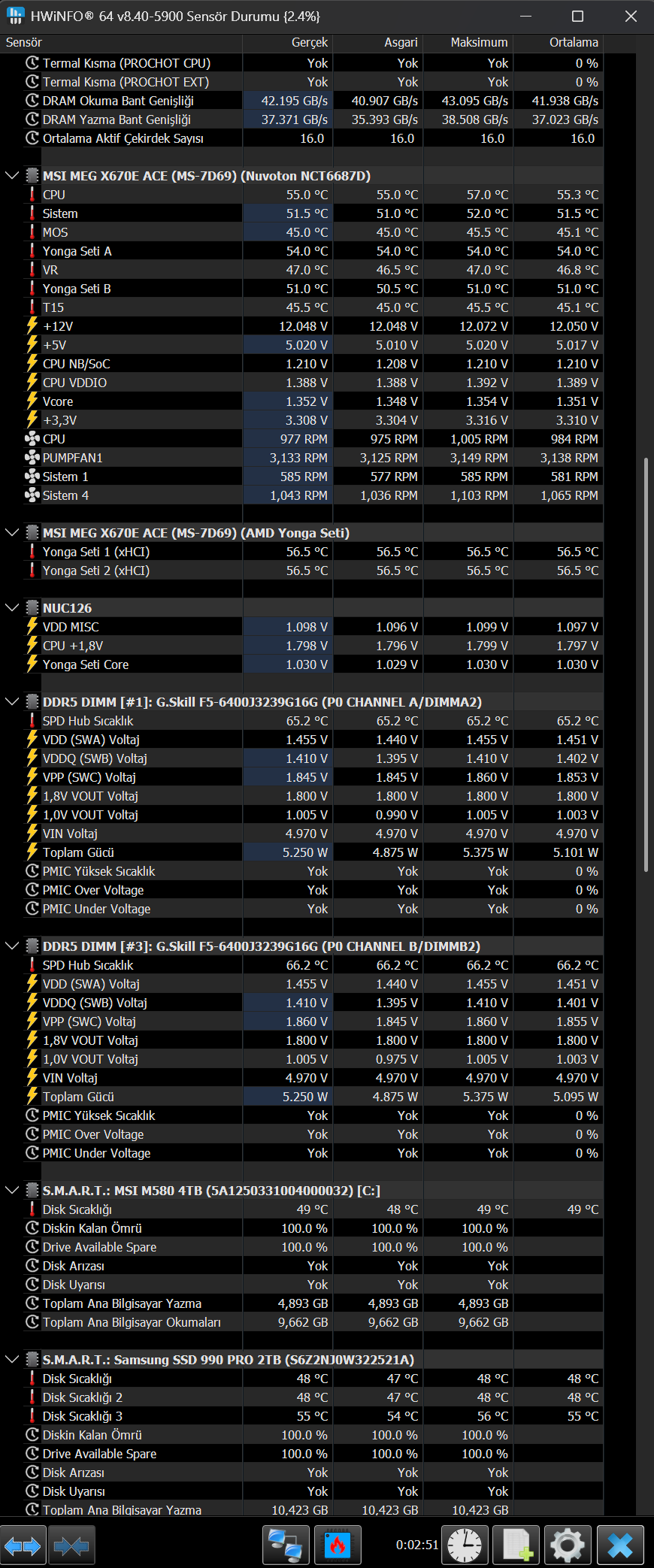Select Termal Kısma (PROCHOT EXT) row label
Image resolution: width=654 pixels, height=1568 pixels.
click(126, 82)
